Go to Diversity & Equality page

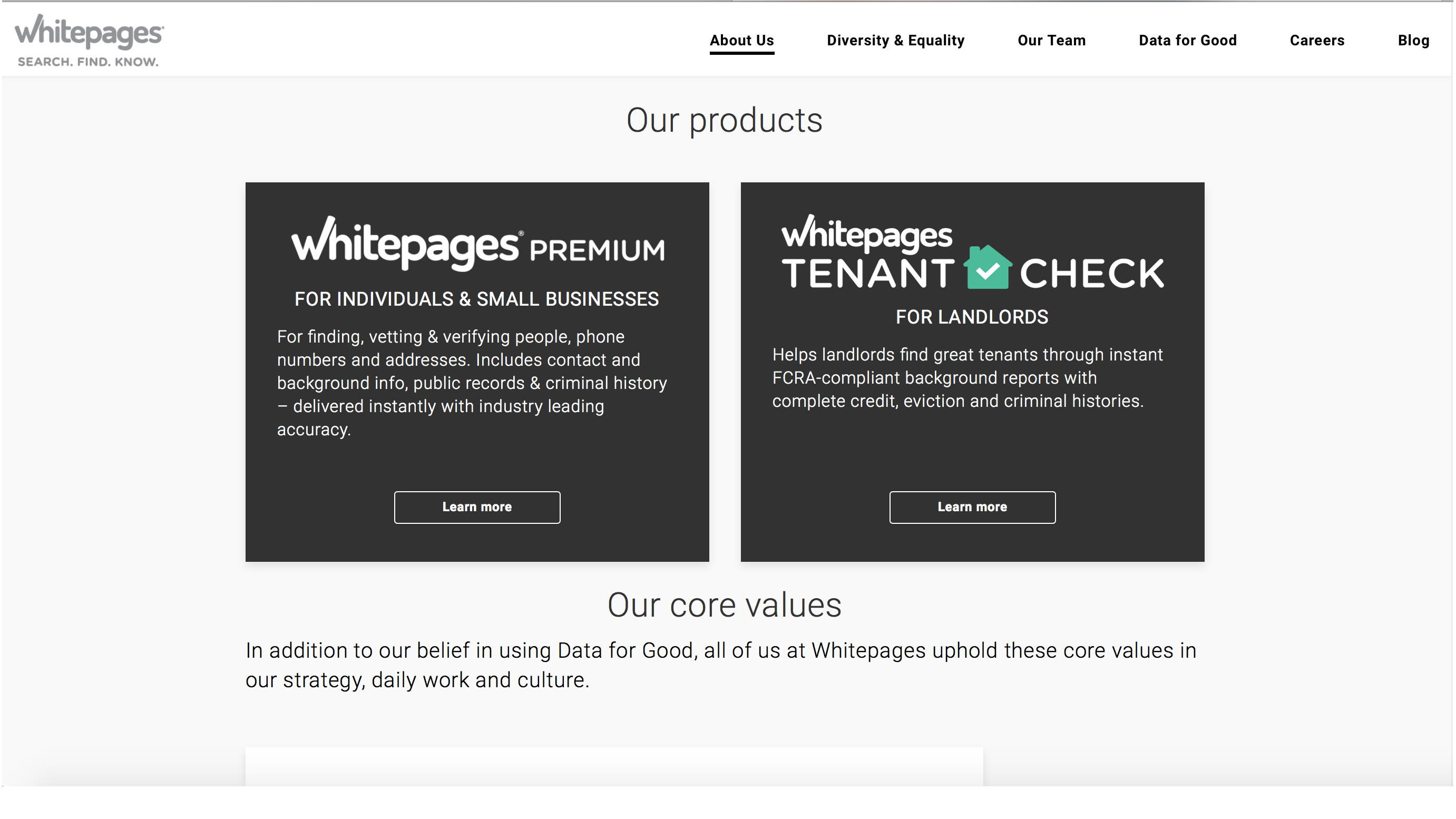(x=895, y=40)
